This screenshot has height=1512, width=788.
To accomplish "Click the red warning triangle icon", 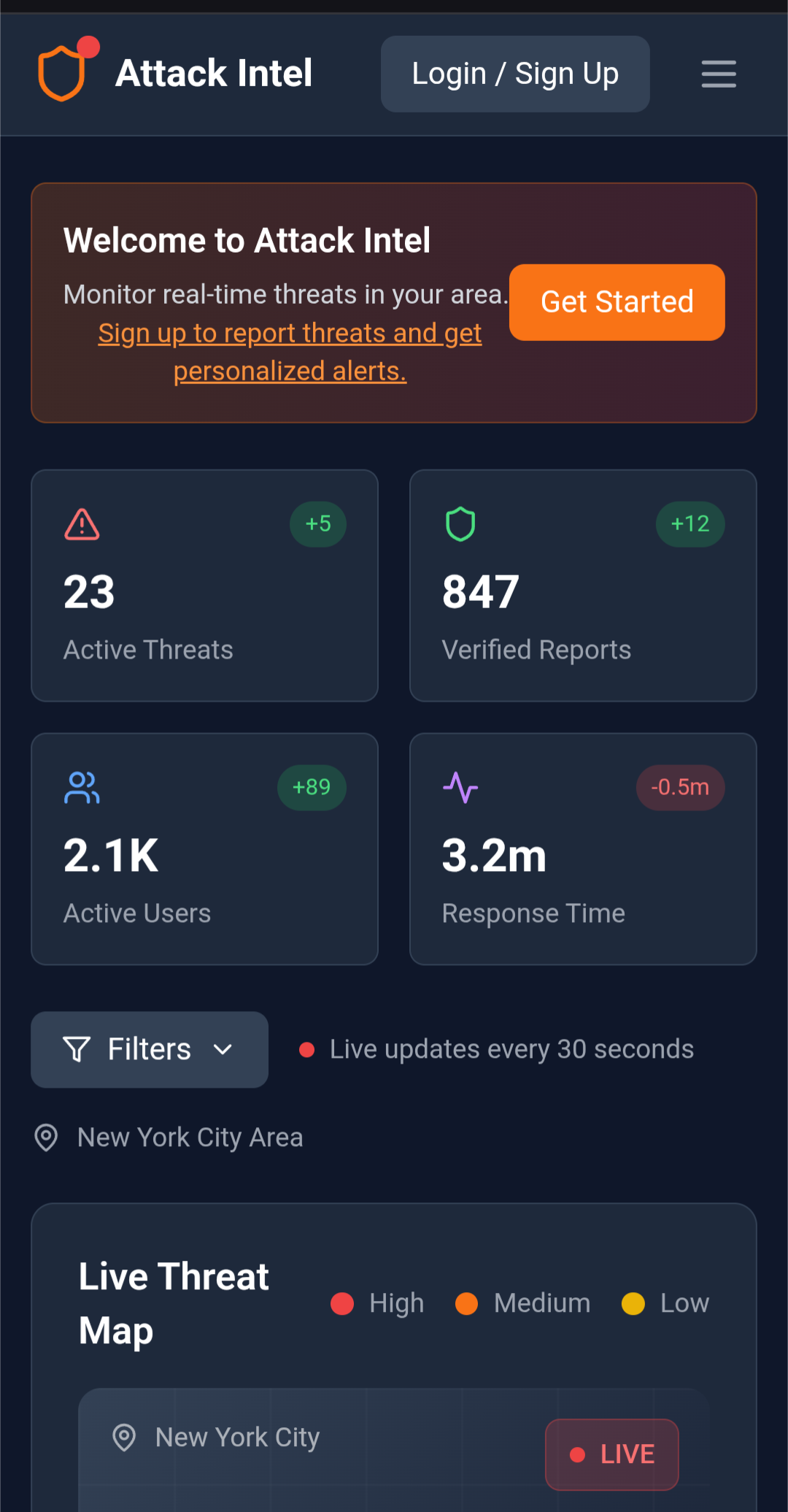I will 82,524.
